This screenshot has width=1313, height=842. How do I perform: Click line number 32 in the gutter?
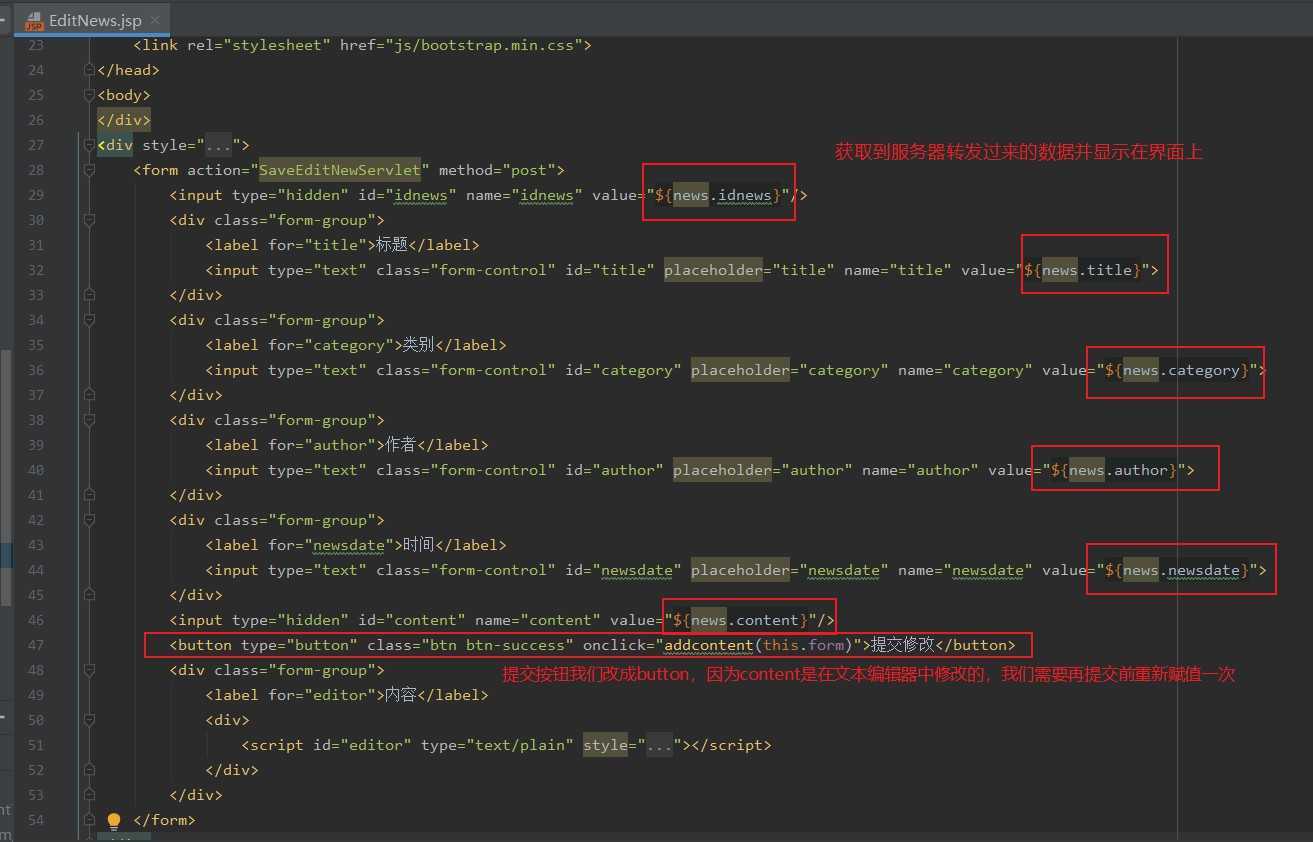[35, 270]
